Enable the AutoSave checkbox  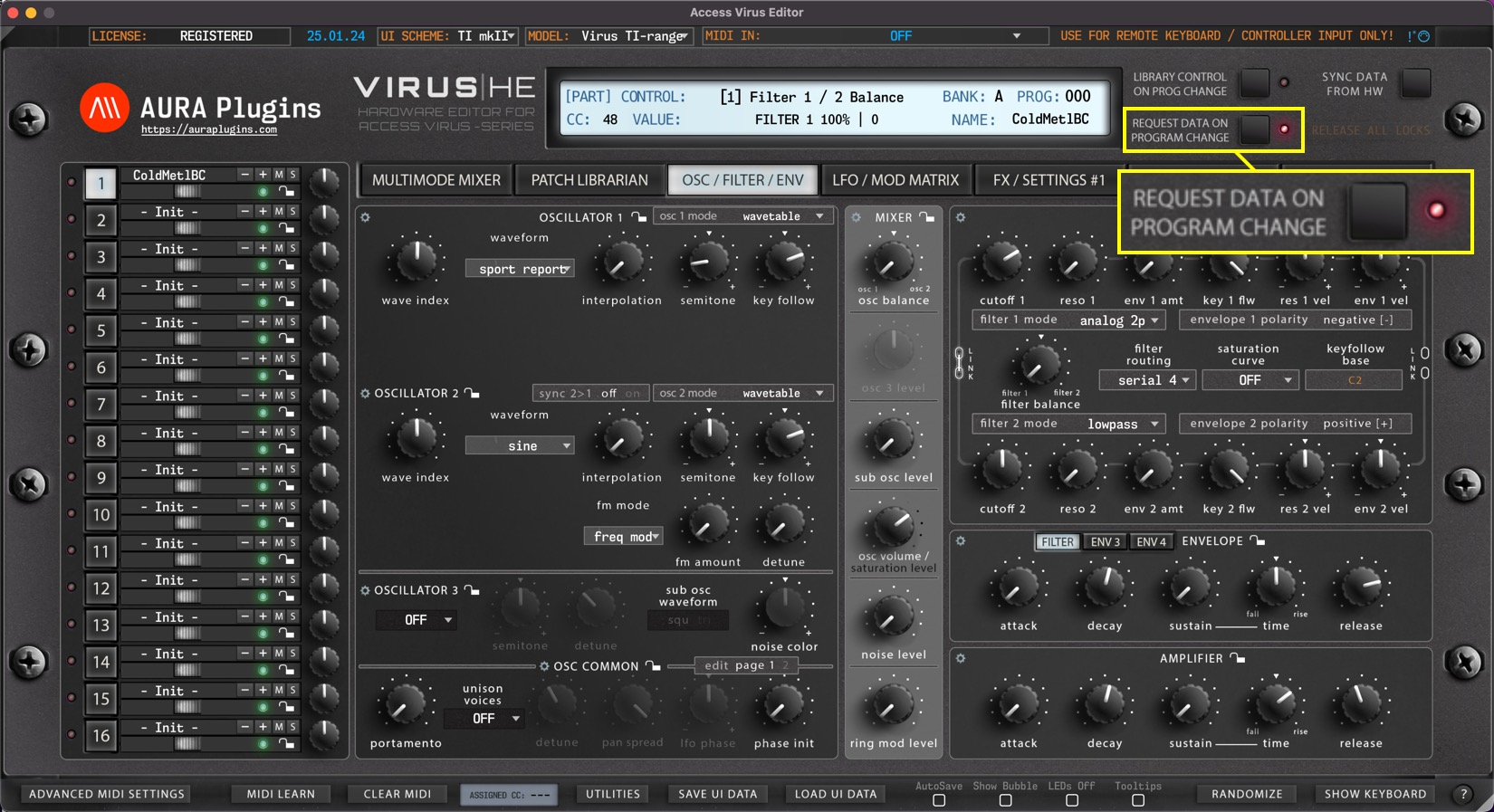click(939, 800)
